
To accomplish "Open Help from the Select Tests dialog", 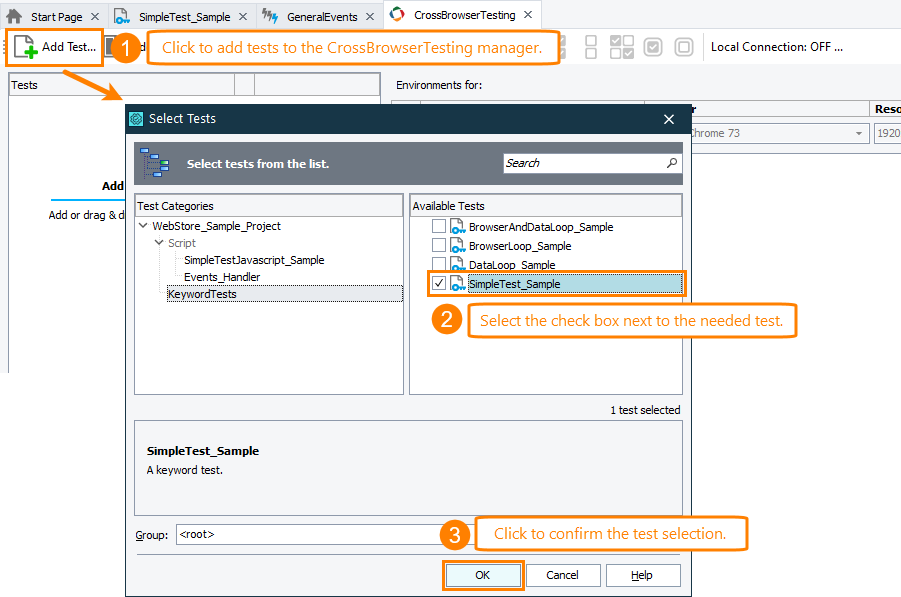I will click(x=642, y=575).
